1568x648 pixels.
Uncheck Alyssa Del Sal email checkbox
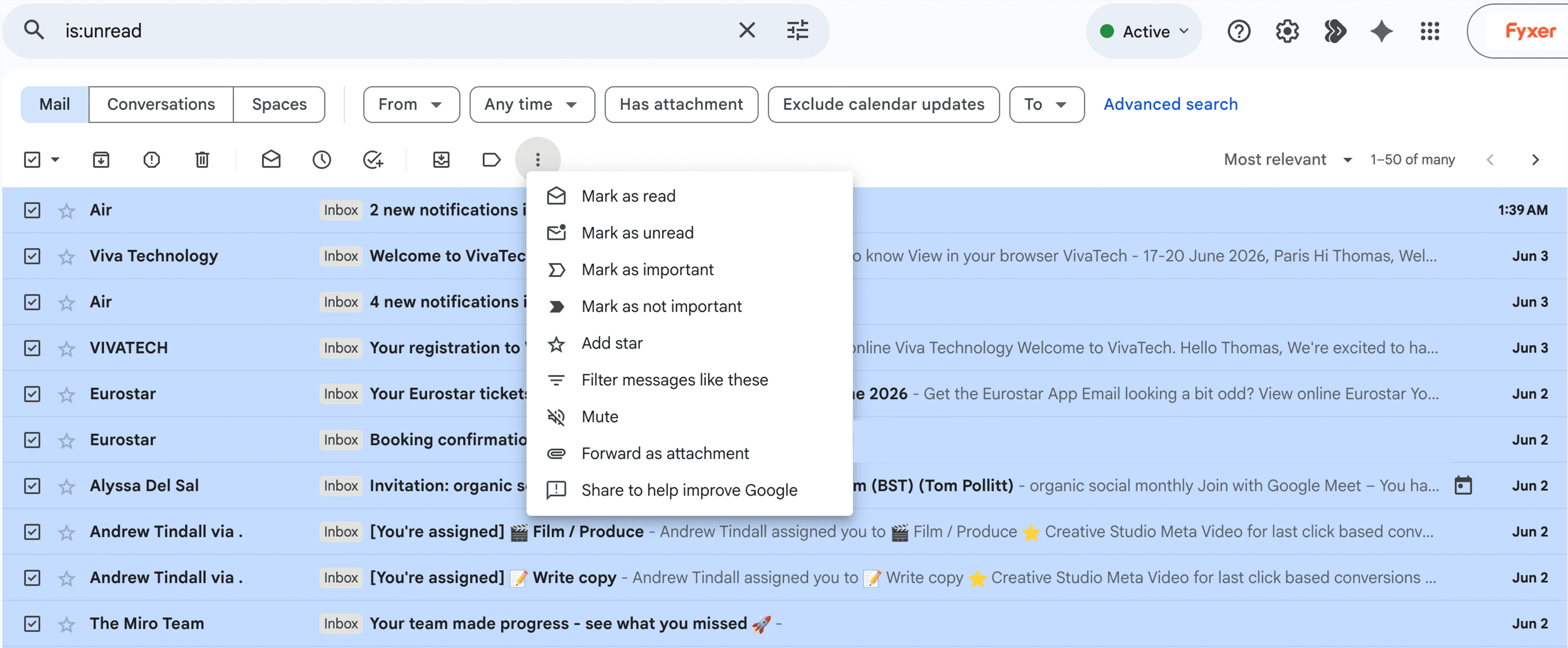tap(32, 486)
